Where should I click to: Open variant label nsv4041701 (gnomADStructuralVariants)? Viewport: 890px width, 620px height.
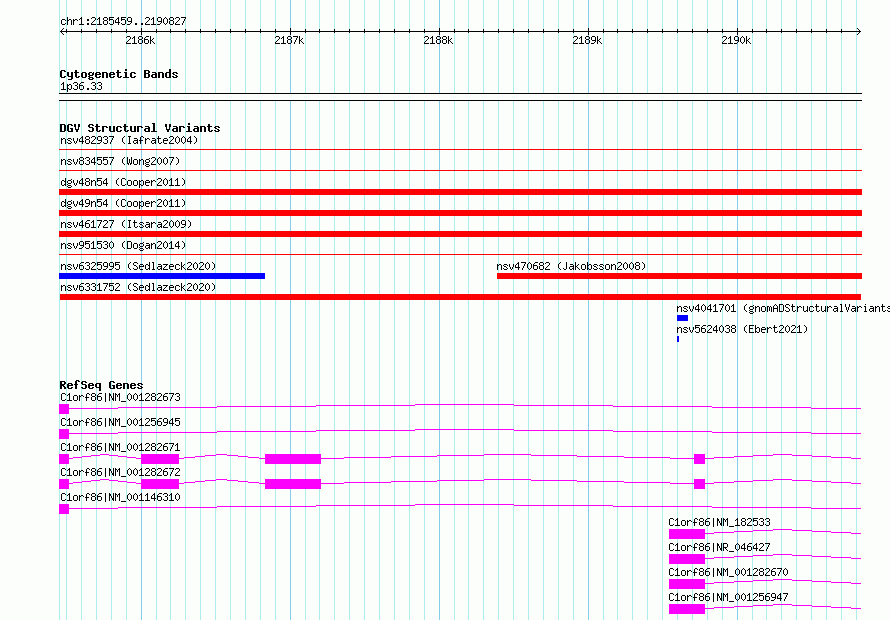783,308
